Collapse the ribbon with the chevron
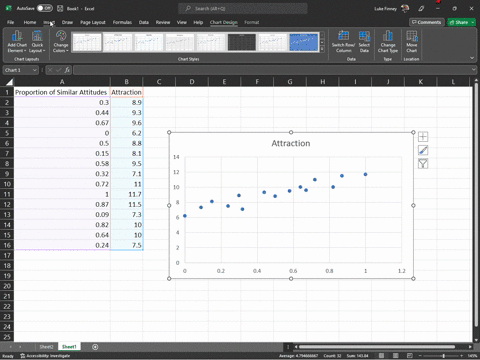480x360 pixels. pyautogui.click(x=472, y=58)
